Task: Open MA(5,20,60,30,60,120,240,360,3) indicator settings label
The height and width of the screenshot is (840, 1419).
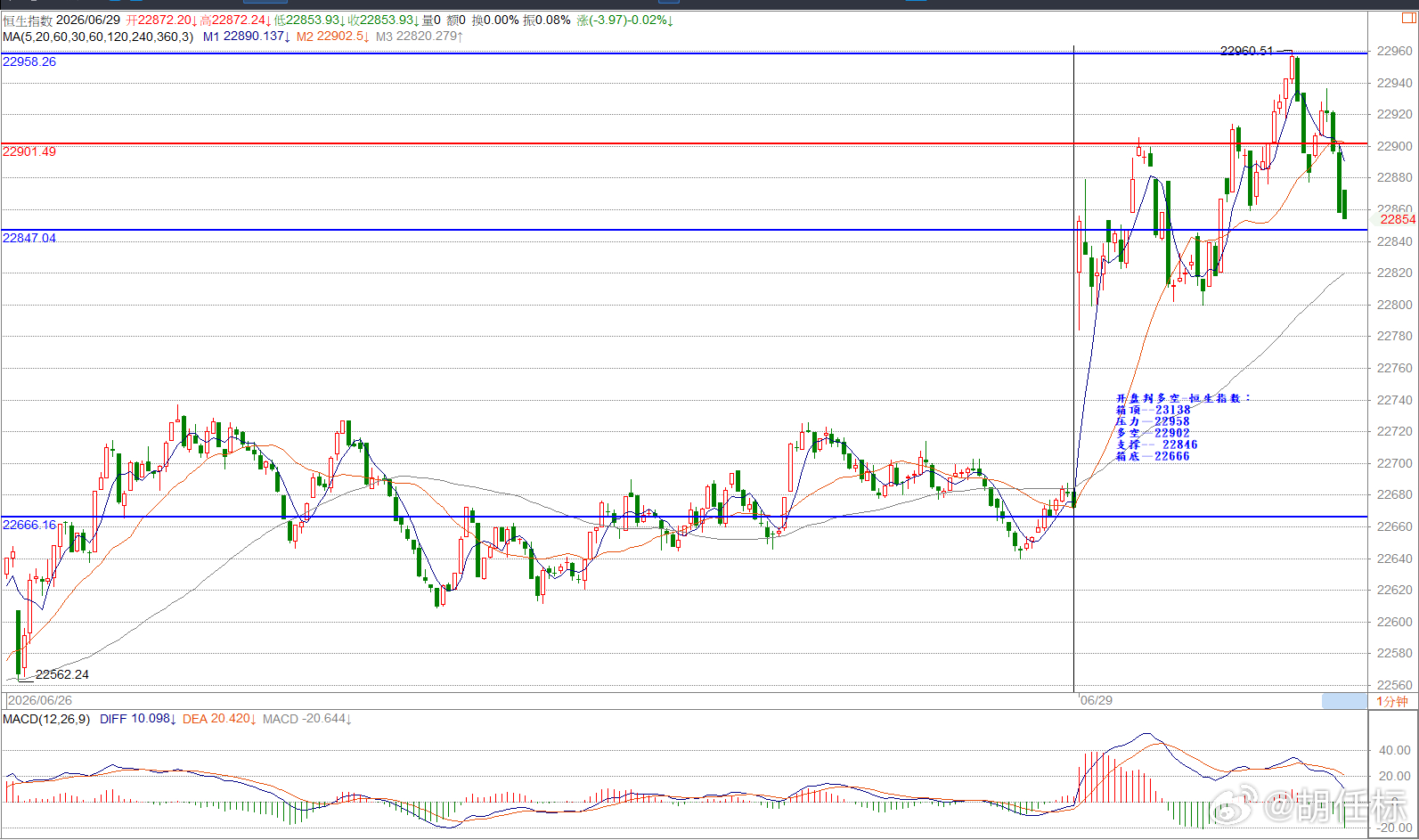Action: [98, 37]
